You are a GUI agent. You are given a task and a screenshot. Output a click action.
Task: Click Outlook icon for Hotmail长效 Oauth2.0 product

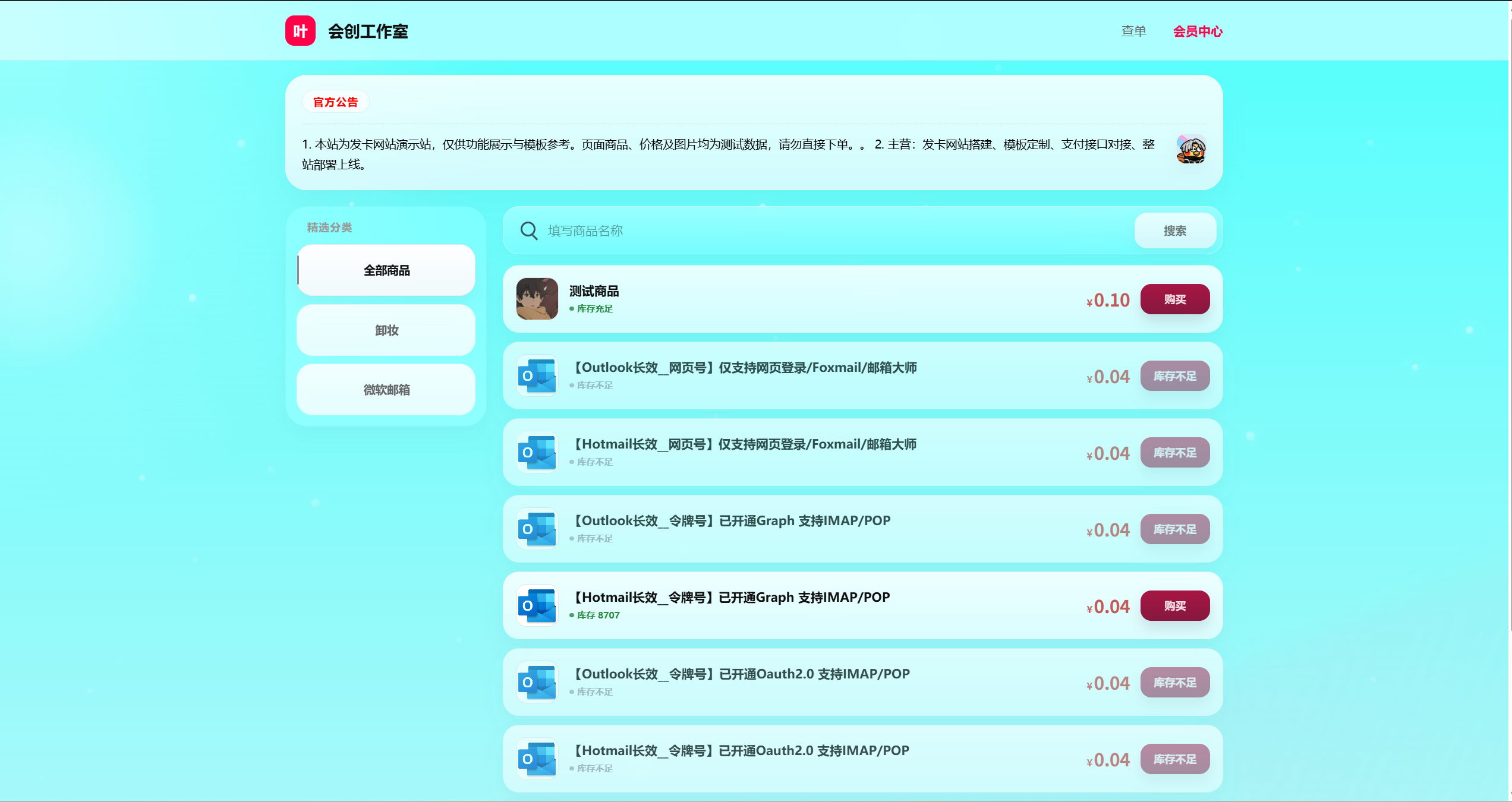[537, 759]
